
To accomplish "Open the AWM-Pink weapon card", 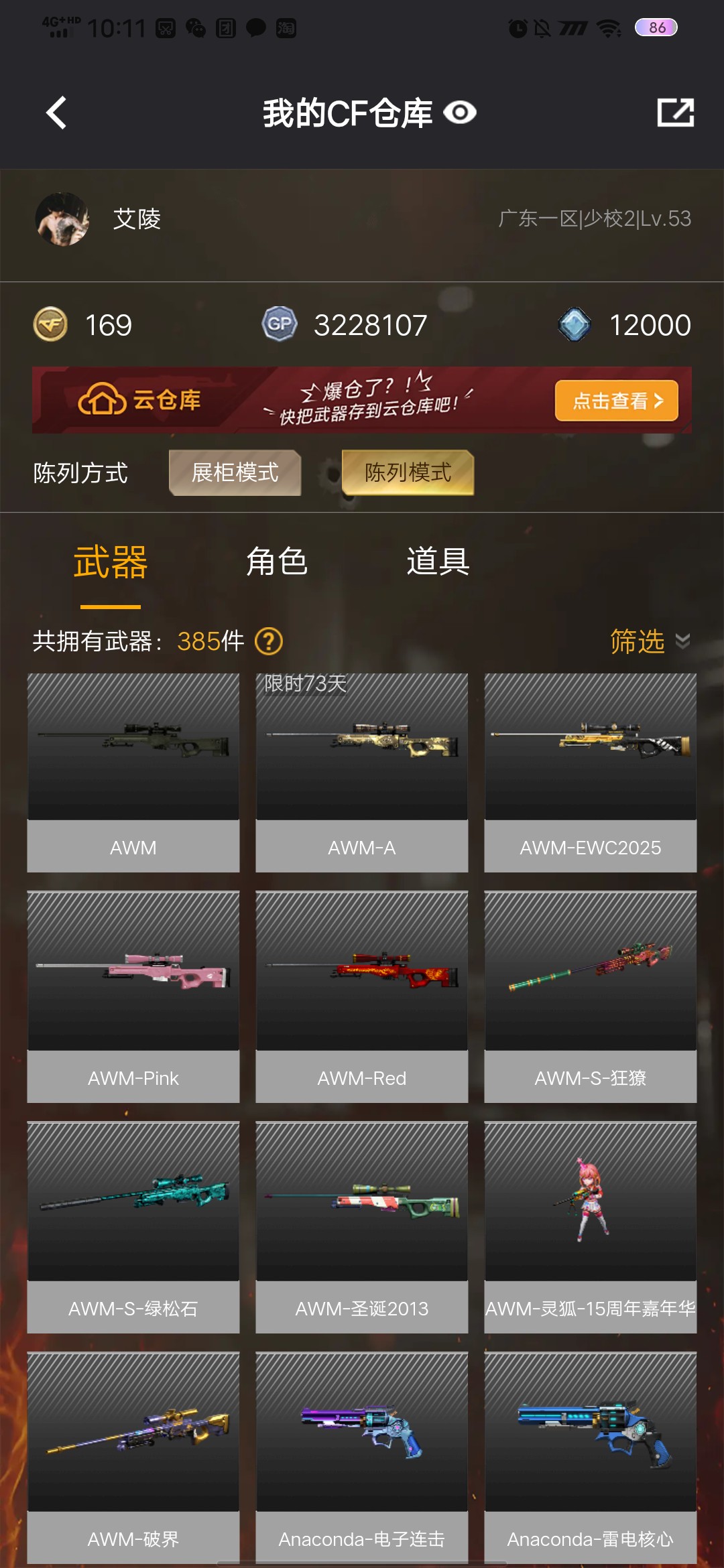I will click(x=133, y=997).
